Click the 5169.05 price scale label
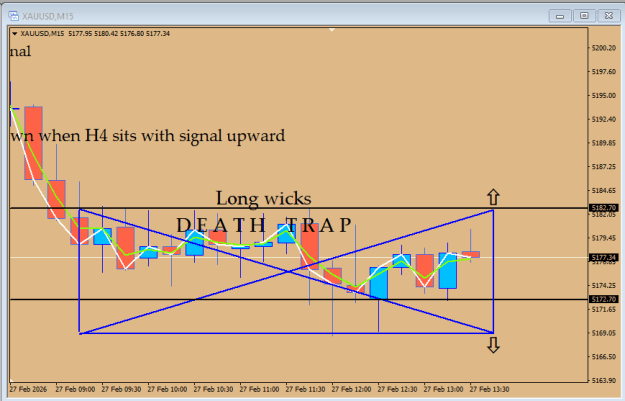The width and height of the screenshot is (625, 401). 604,333
